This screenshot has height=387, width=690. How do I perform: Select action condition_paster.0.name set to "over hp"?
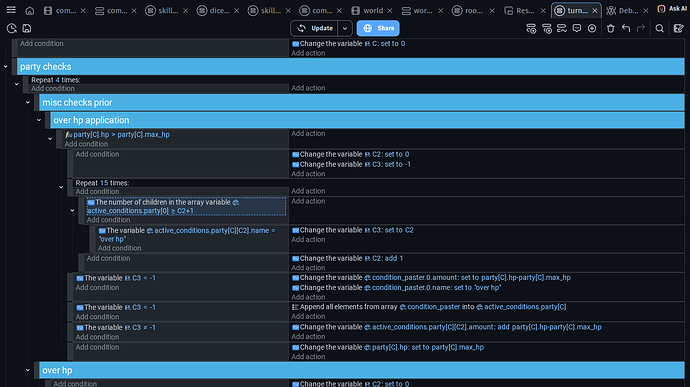pos(396,288)
